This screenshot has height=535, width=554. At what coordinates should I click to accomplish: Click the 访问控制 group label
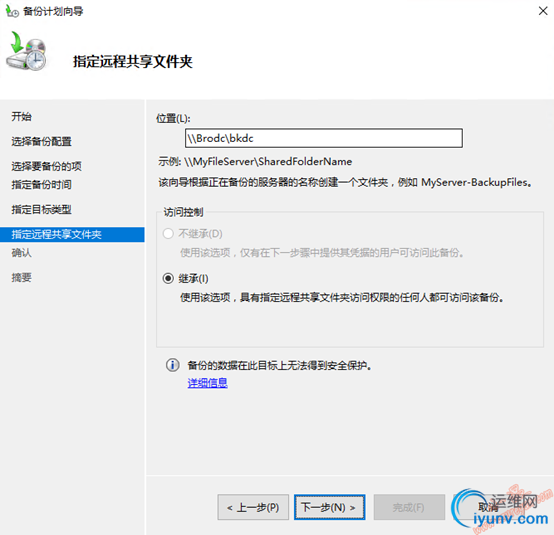tap(183, 212)
